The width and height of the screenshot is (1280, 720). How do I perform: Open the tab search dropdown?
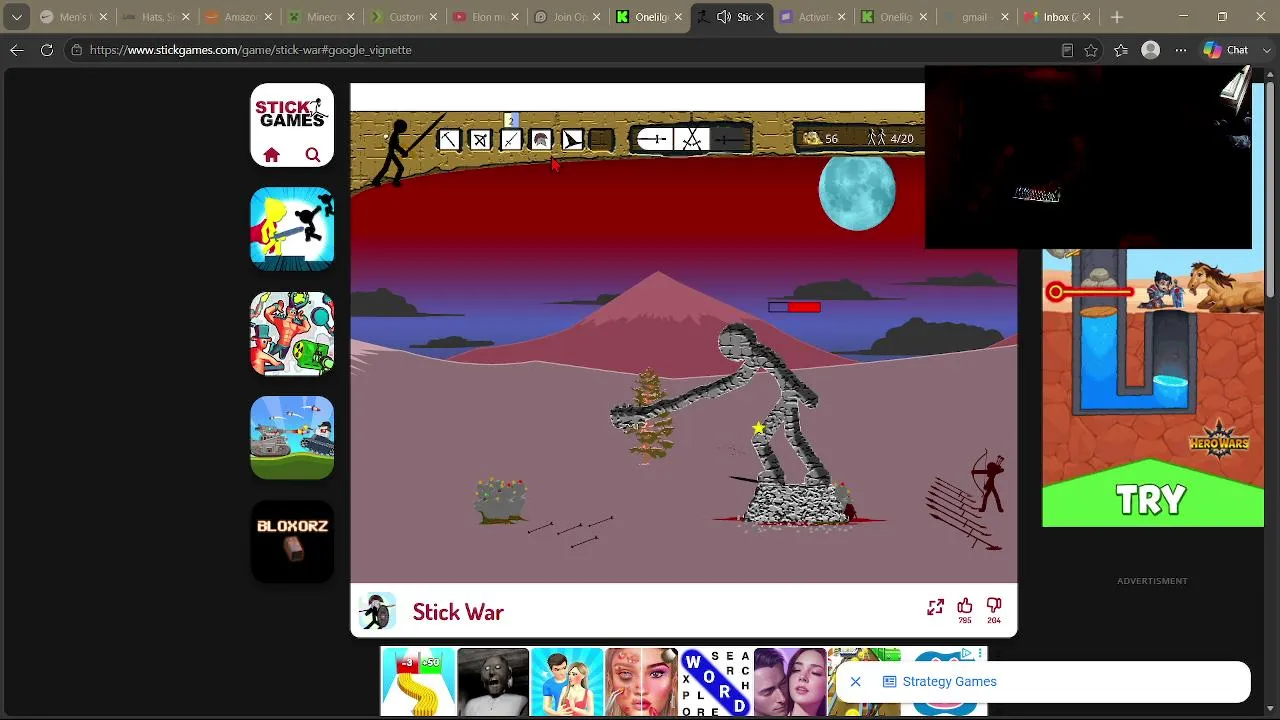pos(16,17)
